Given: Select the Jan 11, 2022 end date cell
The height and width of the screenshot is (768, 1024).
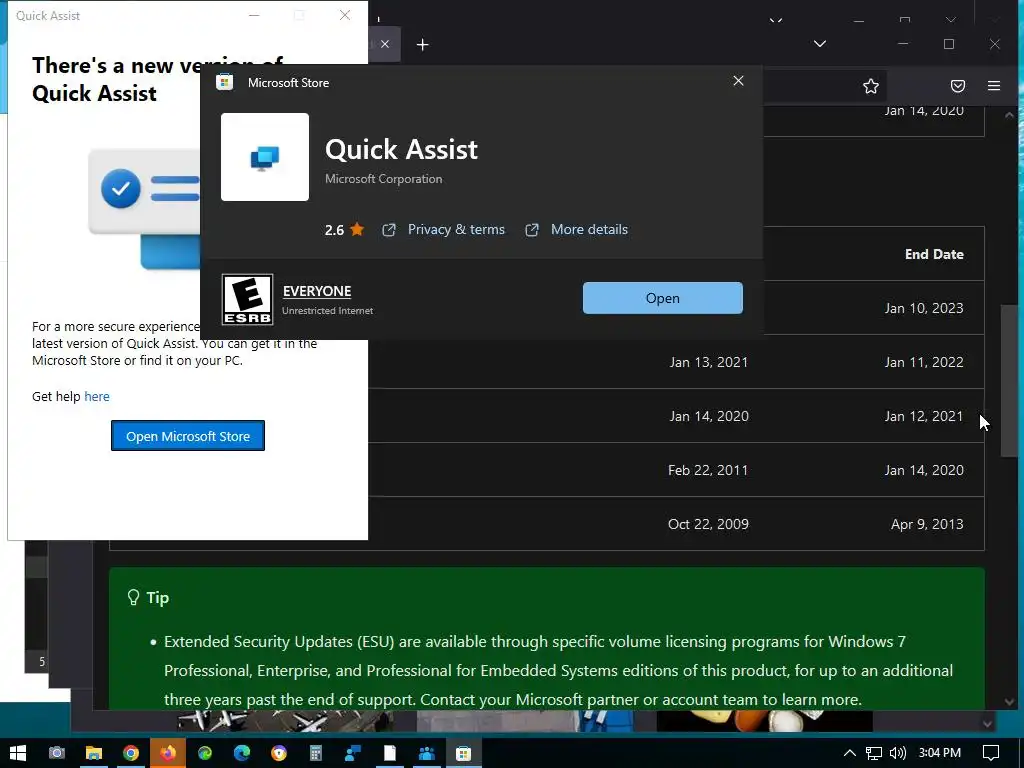Looking at the screenshot, I should point(923,362).
